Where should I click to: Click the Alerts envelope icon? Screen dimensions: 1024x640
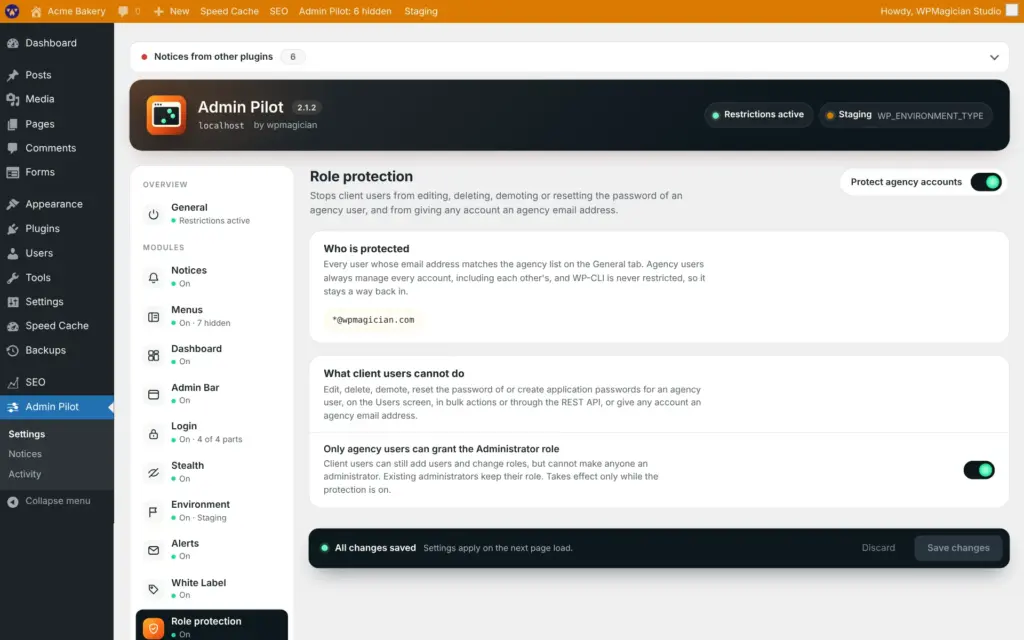(153, 551)
